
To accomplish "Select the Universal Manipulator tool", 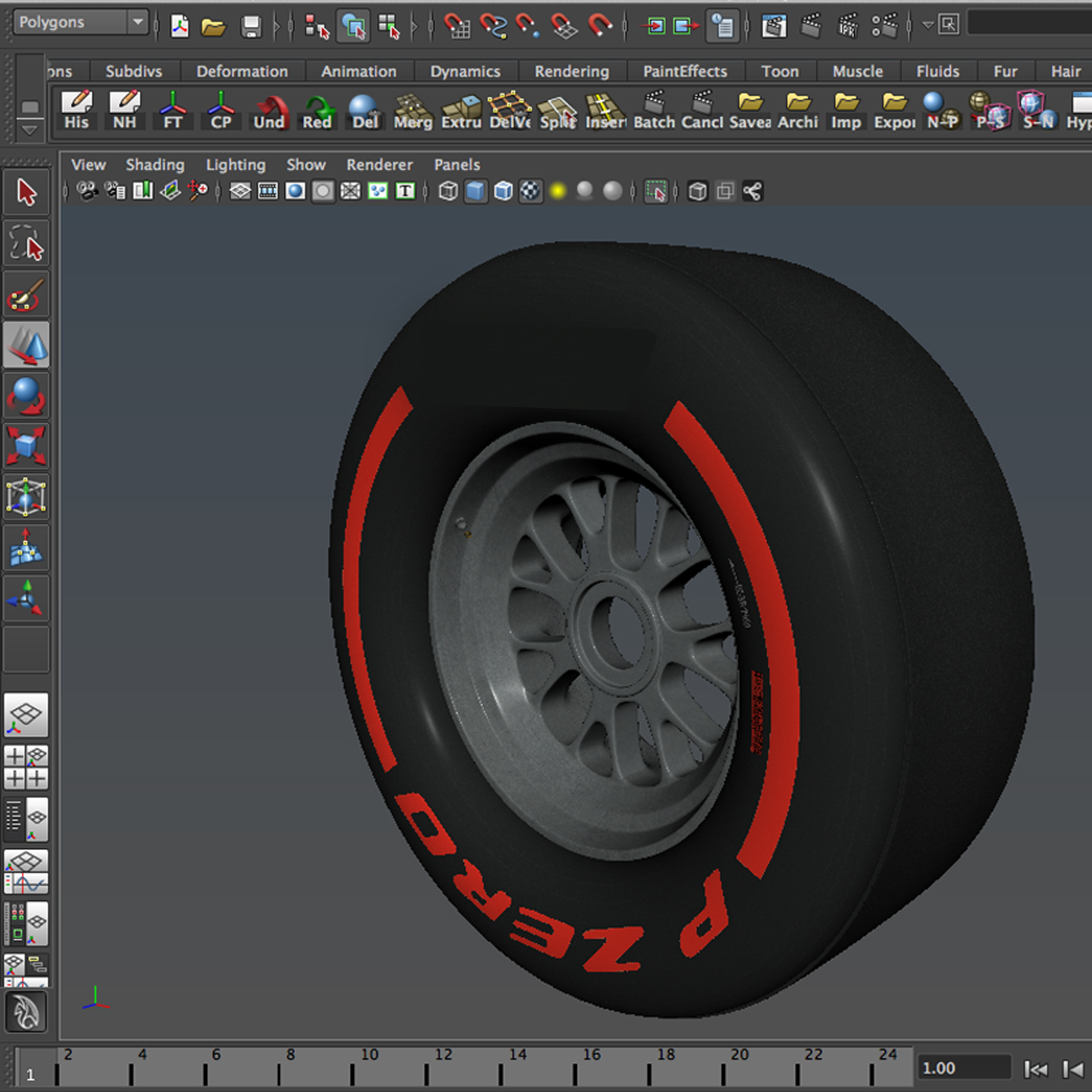I will pos(26,497).
